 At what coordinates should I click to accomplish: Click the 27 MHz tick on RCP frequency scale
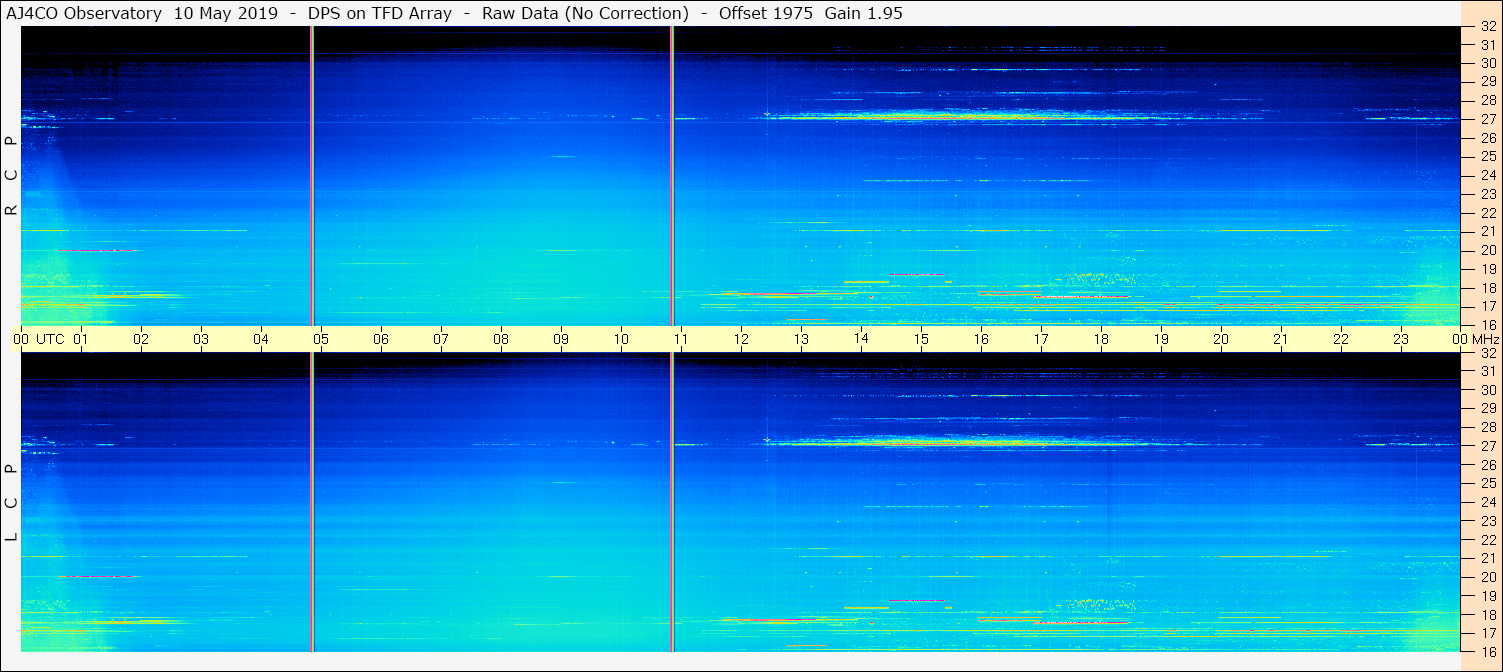click(x=1488, y=119)
